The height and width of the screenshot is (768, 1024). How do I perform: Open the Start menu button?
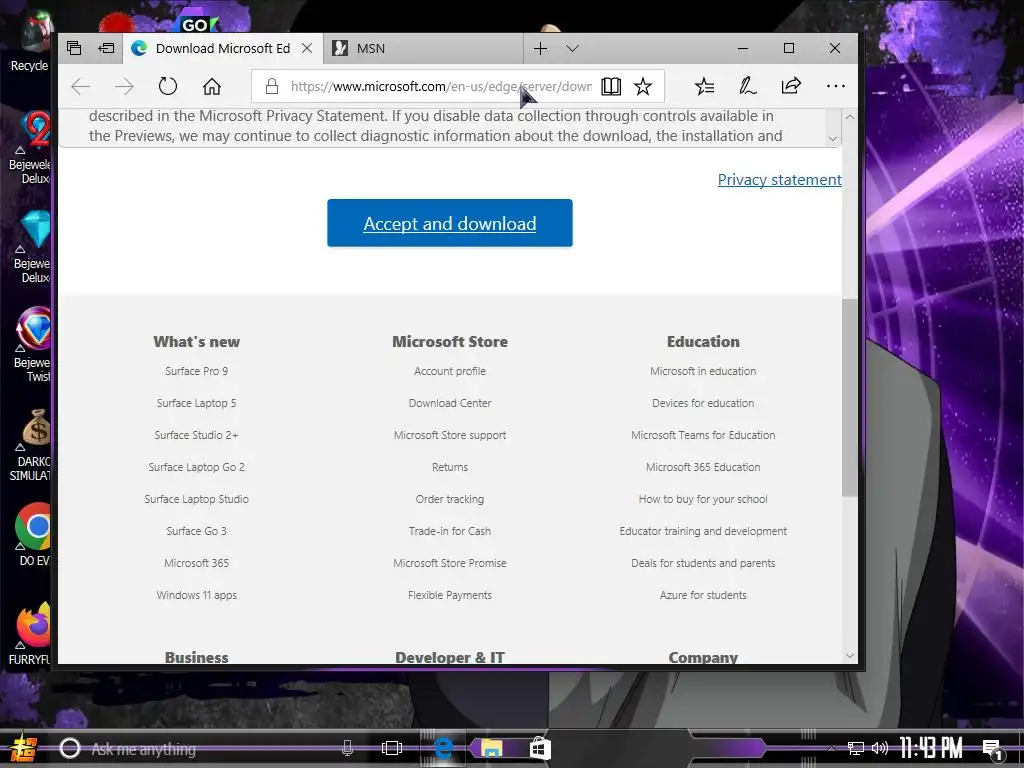[x=23, y=748]
